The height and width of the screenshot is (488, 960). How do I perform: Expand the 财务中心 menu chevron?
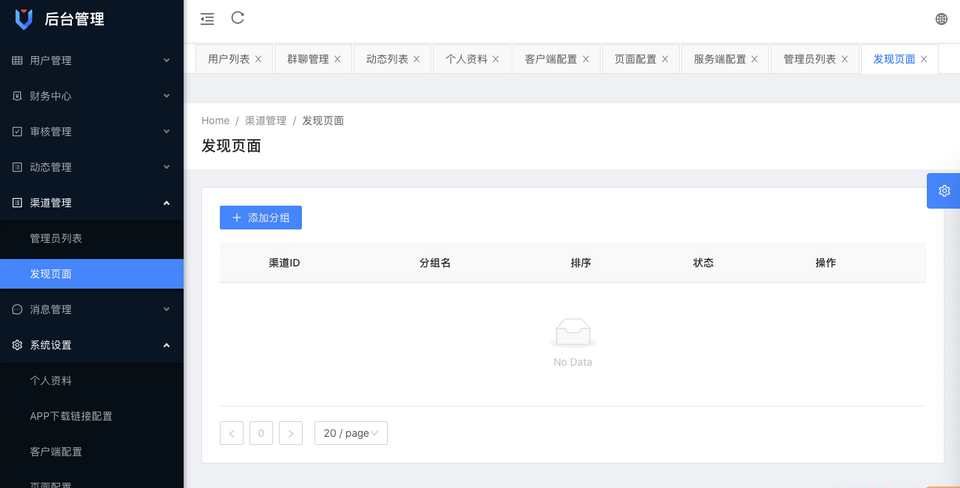pyautogui.click(x=167, y=96)
